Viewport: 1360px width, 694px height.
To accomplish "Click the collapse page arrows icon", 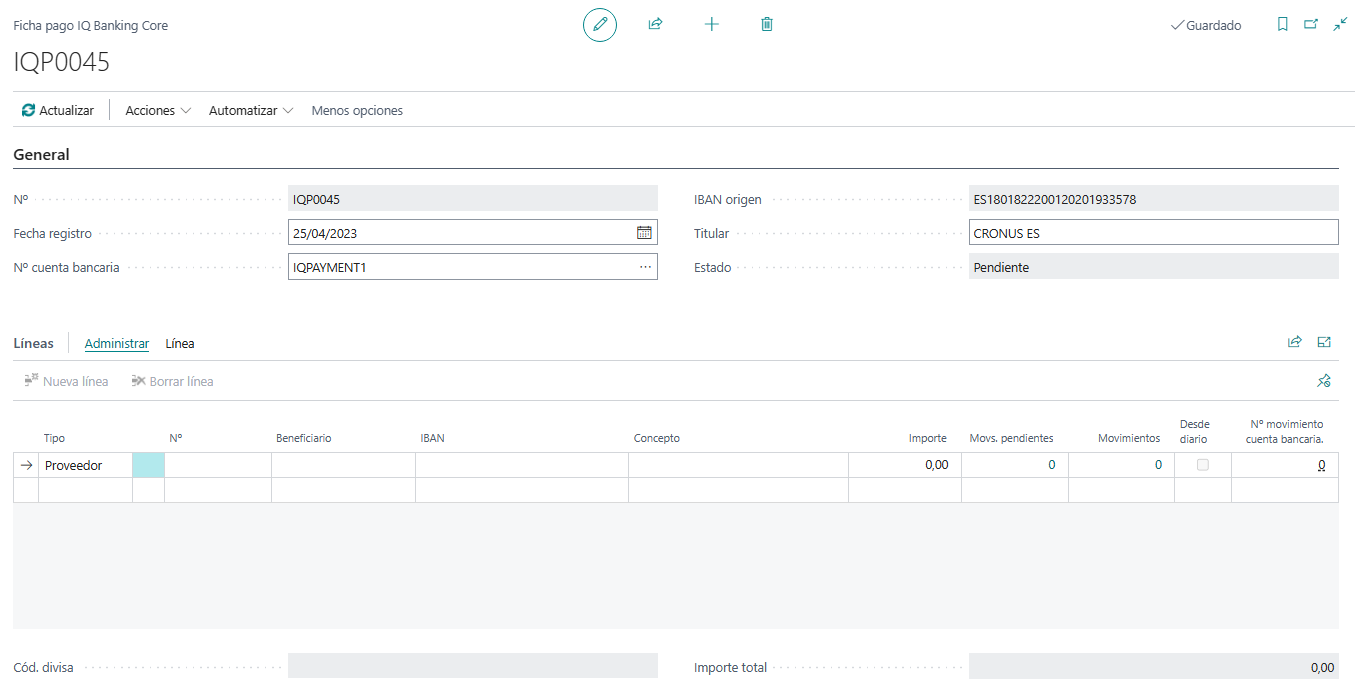I will coord(1340,25).
